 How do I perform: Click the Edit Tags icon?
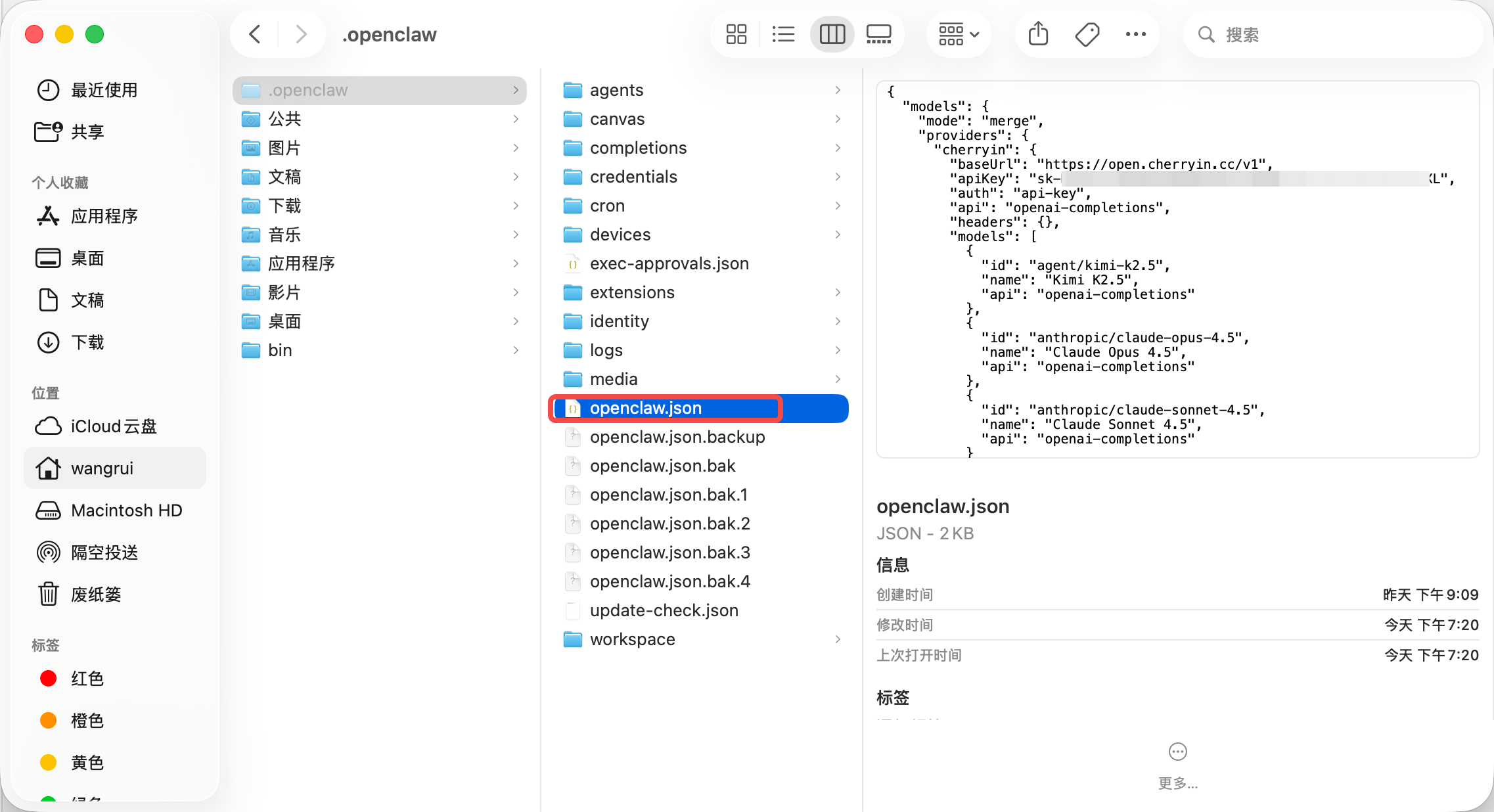coord(1087,34)
